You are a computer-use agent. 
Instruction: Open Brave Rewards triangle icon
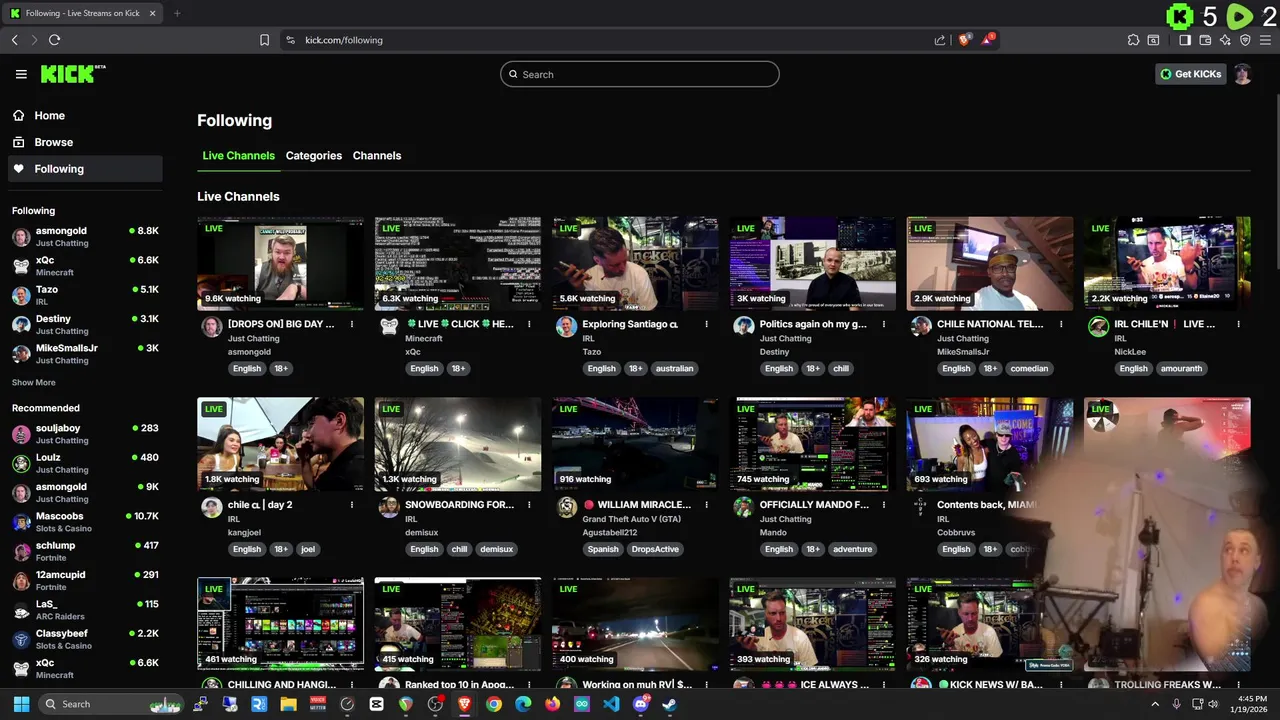[x=988, y=39]
